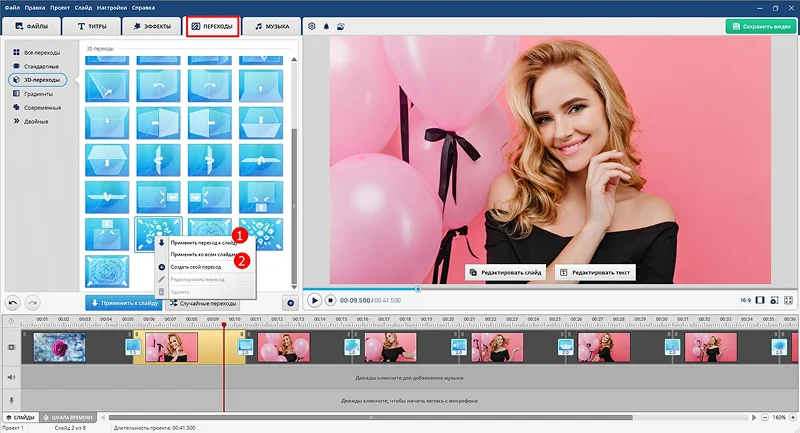The image size is (800, 433).
Task: Choose Применить ко всем слайдам in context menu
Action: pos(203,254)
